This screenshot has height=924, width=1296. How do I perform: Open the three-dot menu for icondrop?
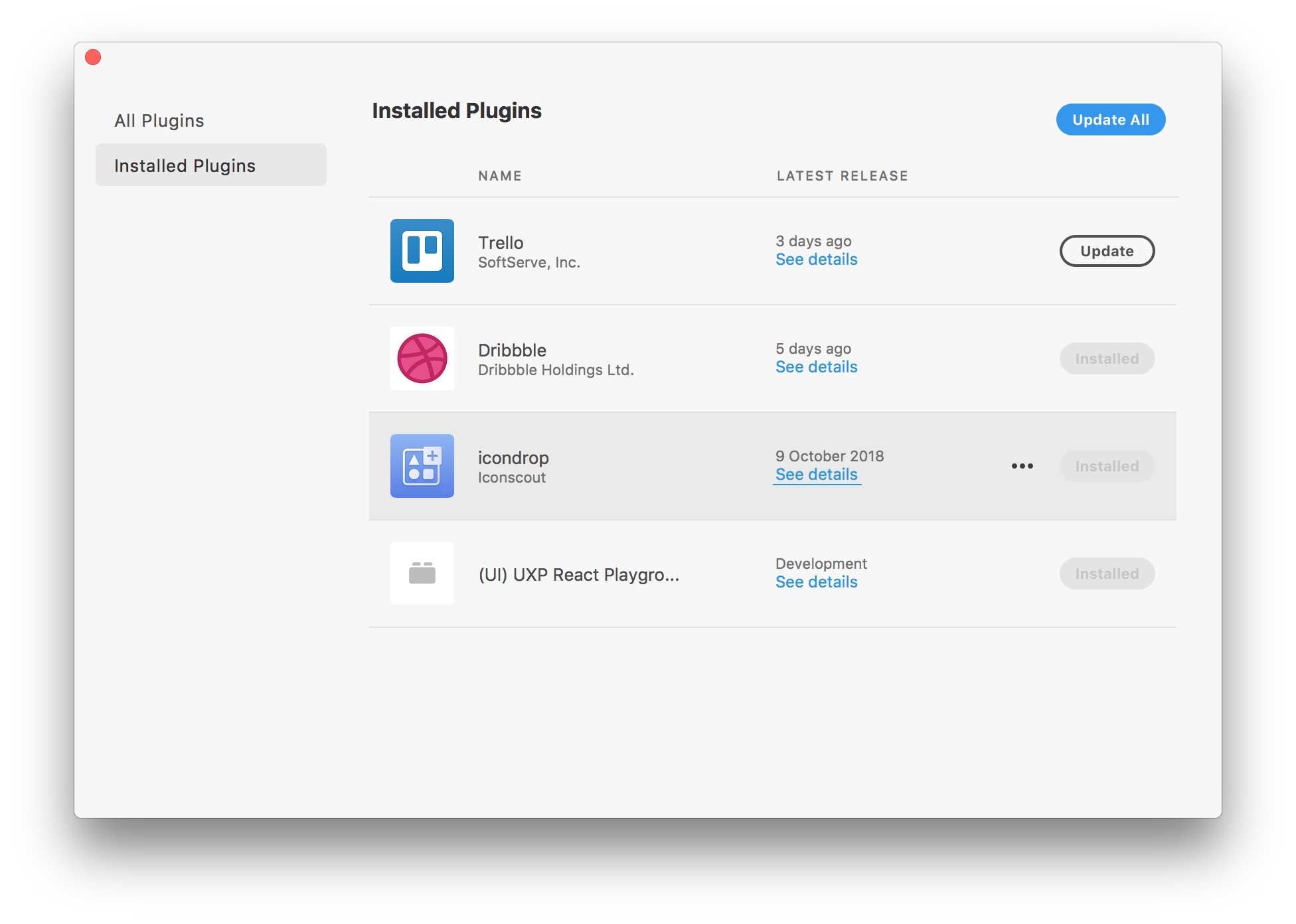1022,466
